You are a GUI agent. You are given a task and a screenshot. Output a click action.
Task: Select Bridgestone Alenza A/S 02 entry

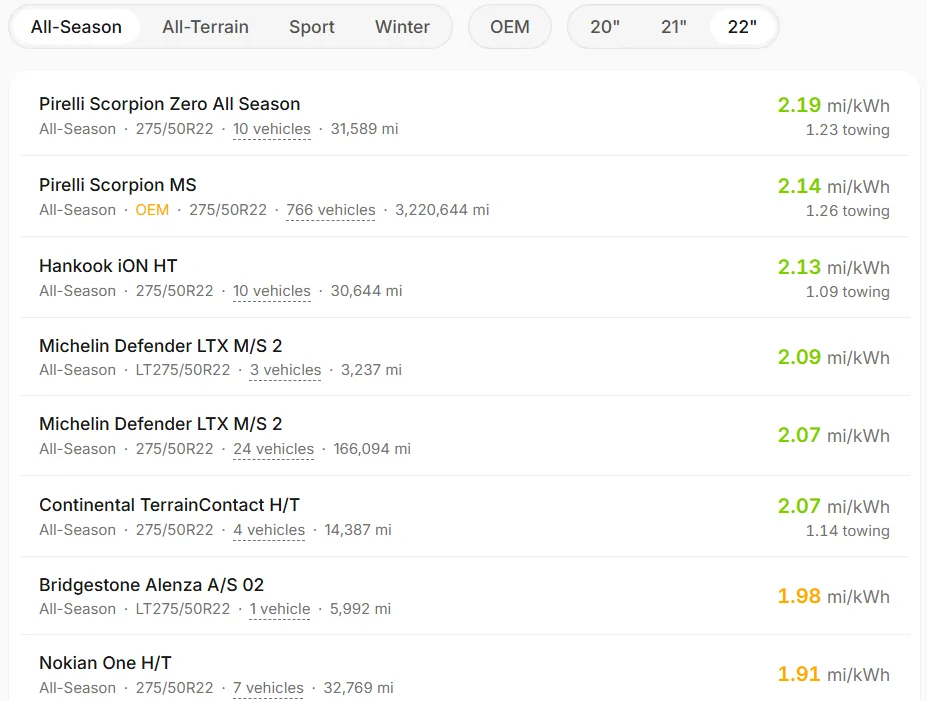tap(464, 596)
